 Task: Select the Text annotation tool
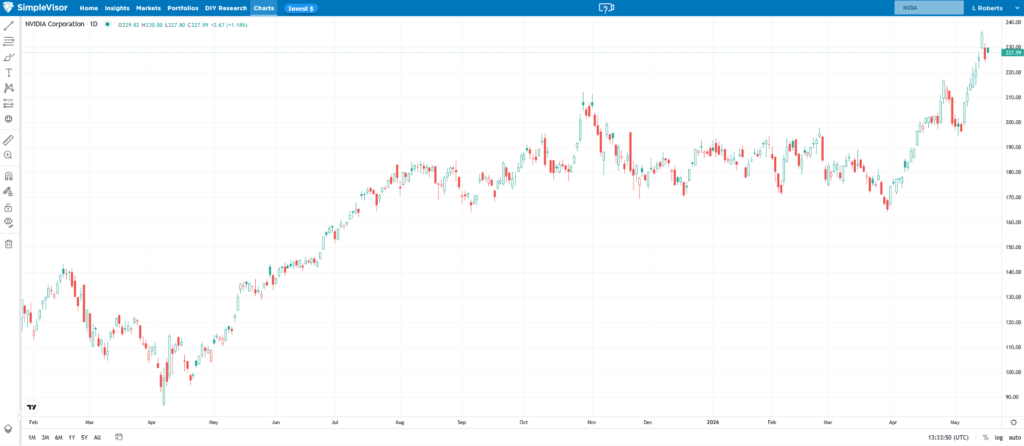tap(8, 72)
